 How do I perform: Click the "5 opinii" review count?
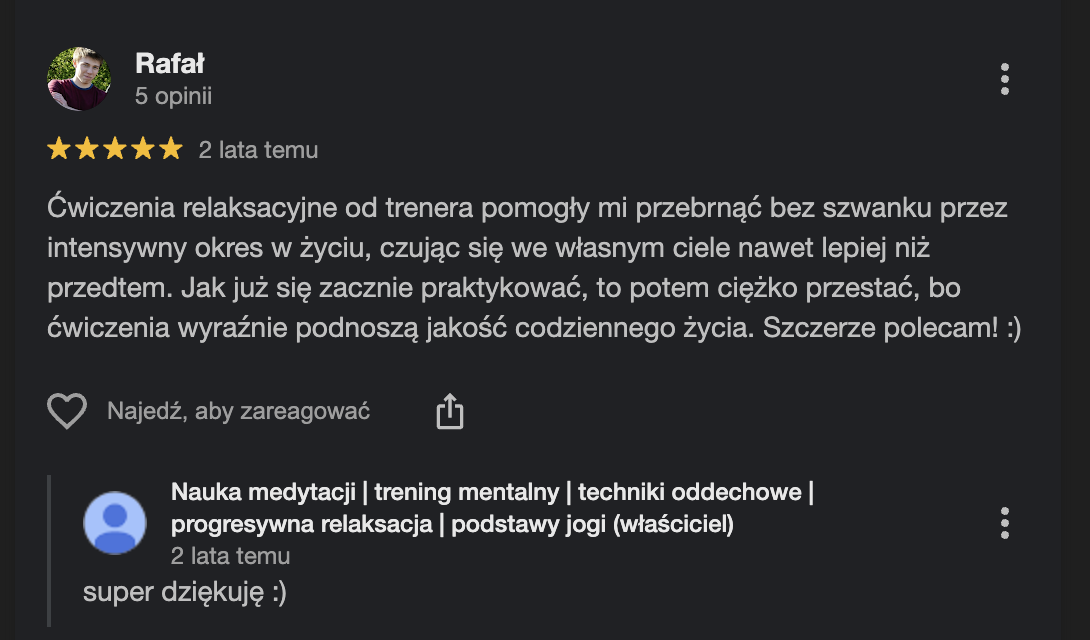point(173,97)
